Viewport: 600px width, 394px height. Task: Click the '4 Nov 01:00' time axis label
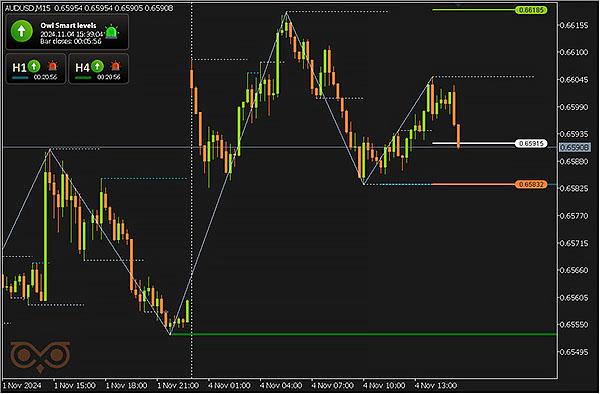pos(229,386)
